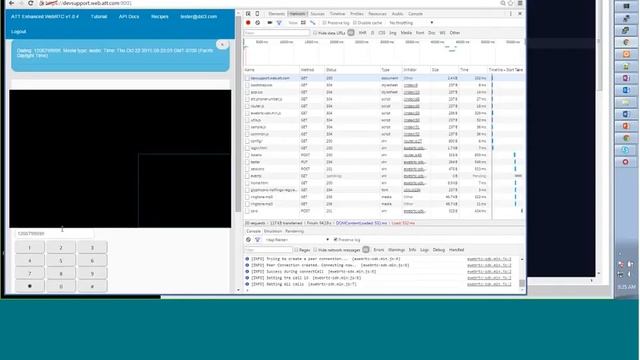Go back using the browser back arrow

11,3
